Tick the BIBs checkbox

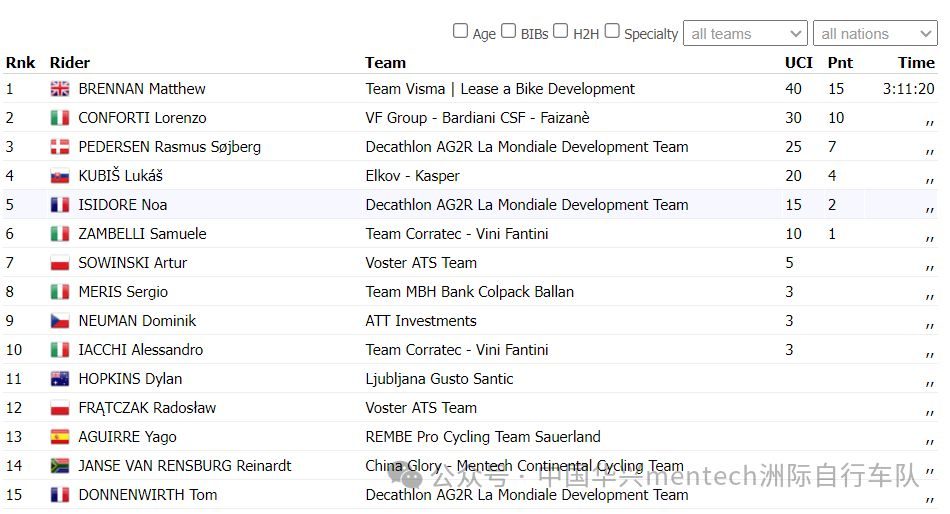click(508, 31)
